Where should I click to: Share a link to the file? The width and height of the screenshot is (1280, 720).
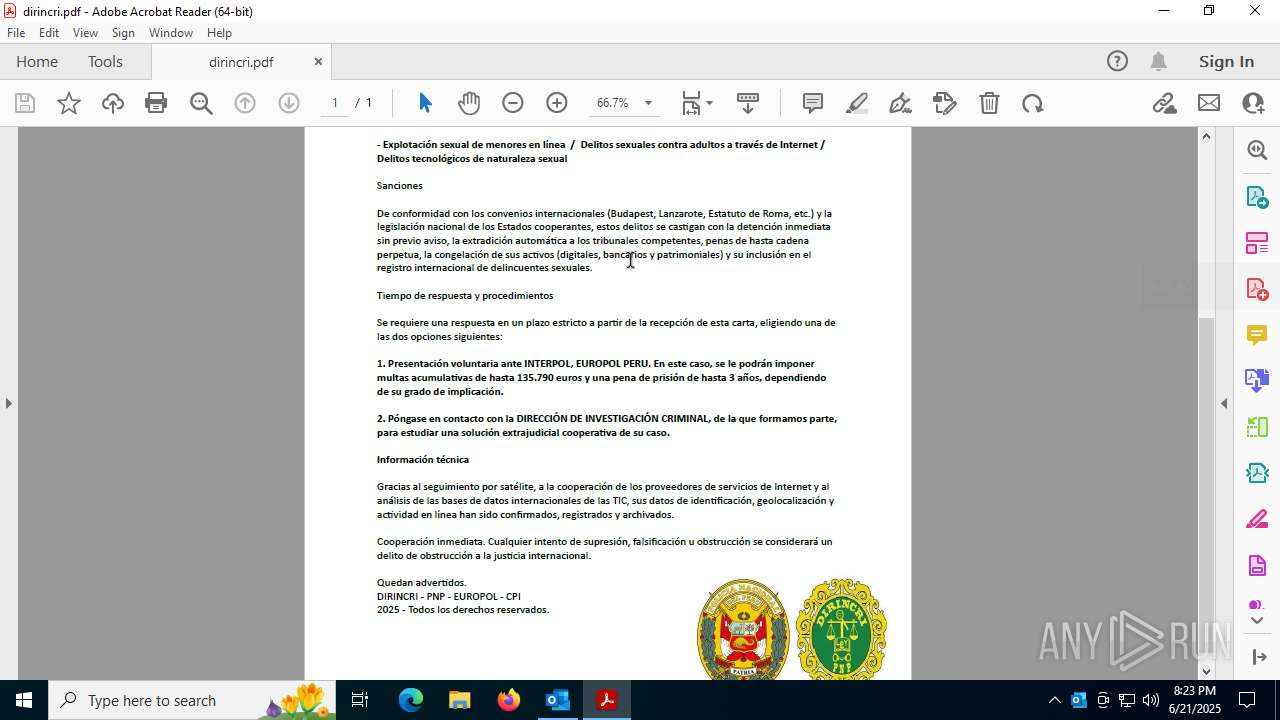(1165, 103)
